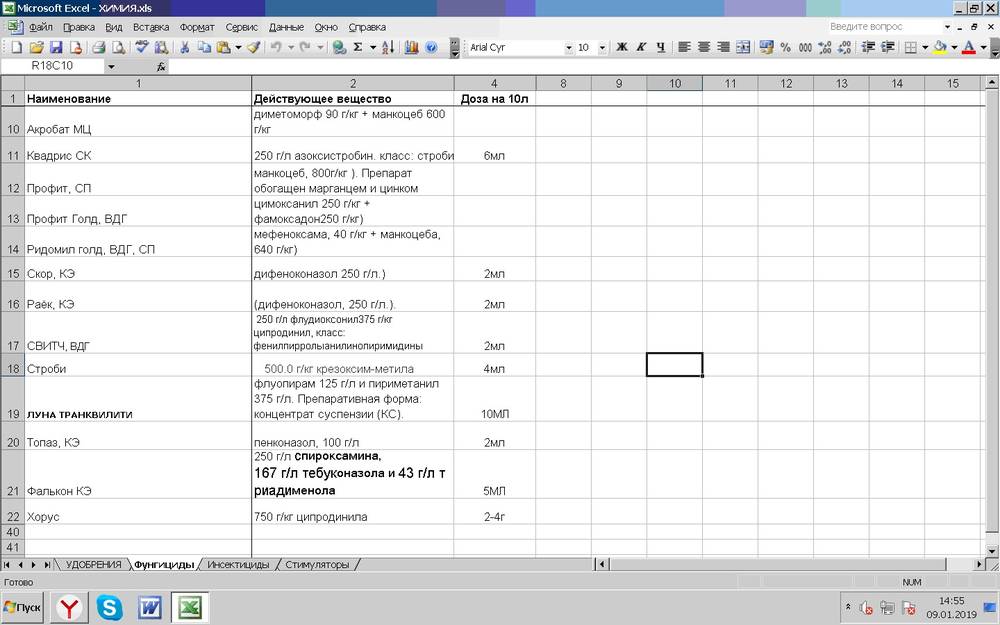This screenshot has height=625, width=1000.
Task: Click the Paste clipboard icon
Action: click(x=223, y=47)
